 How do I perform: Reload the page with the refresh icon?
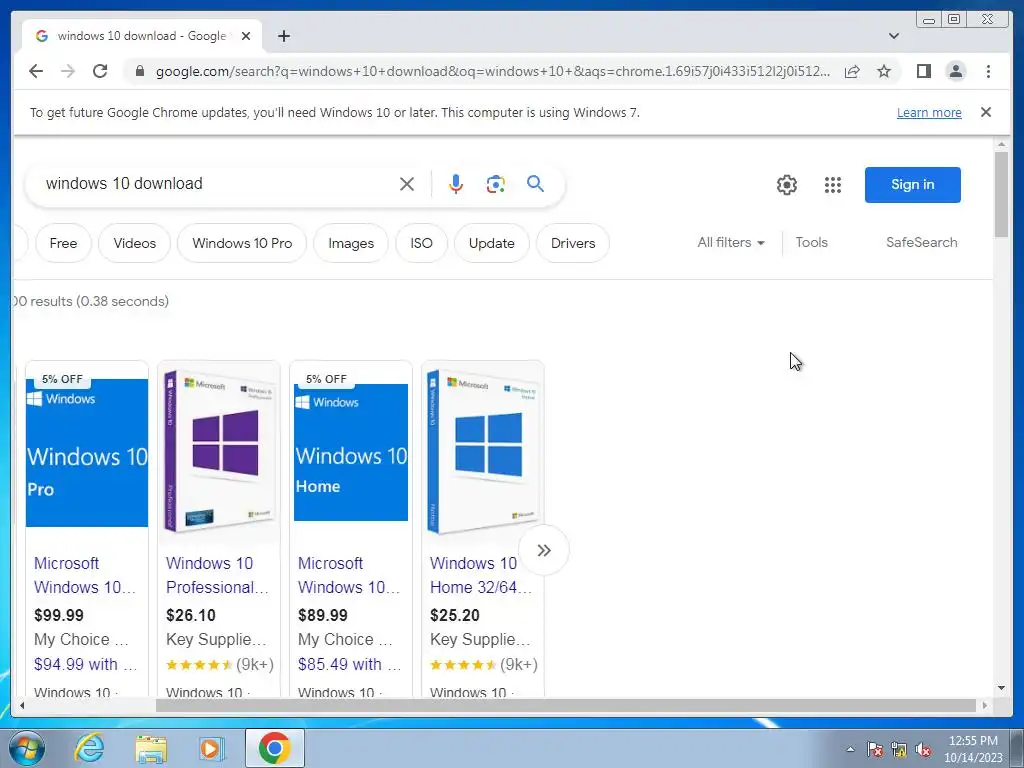coord(100,71)
